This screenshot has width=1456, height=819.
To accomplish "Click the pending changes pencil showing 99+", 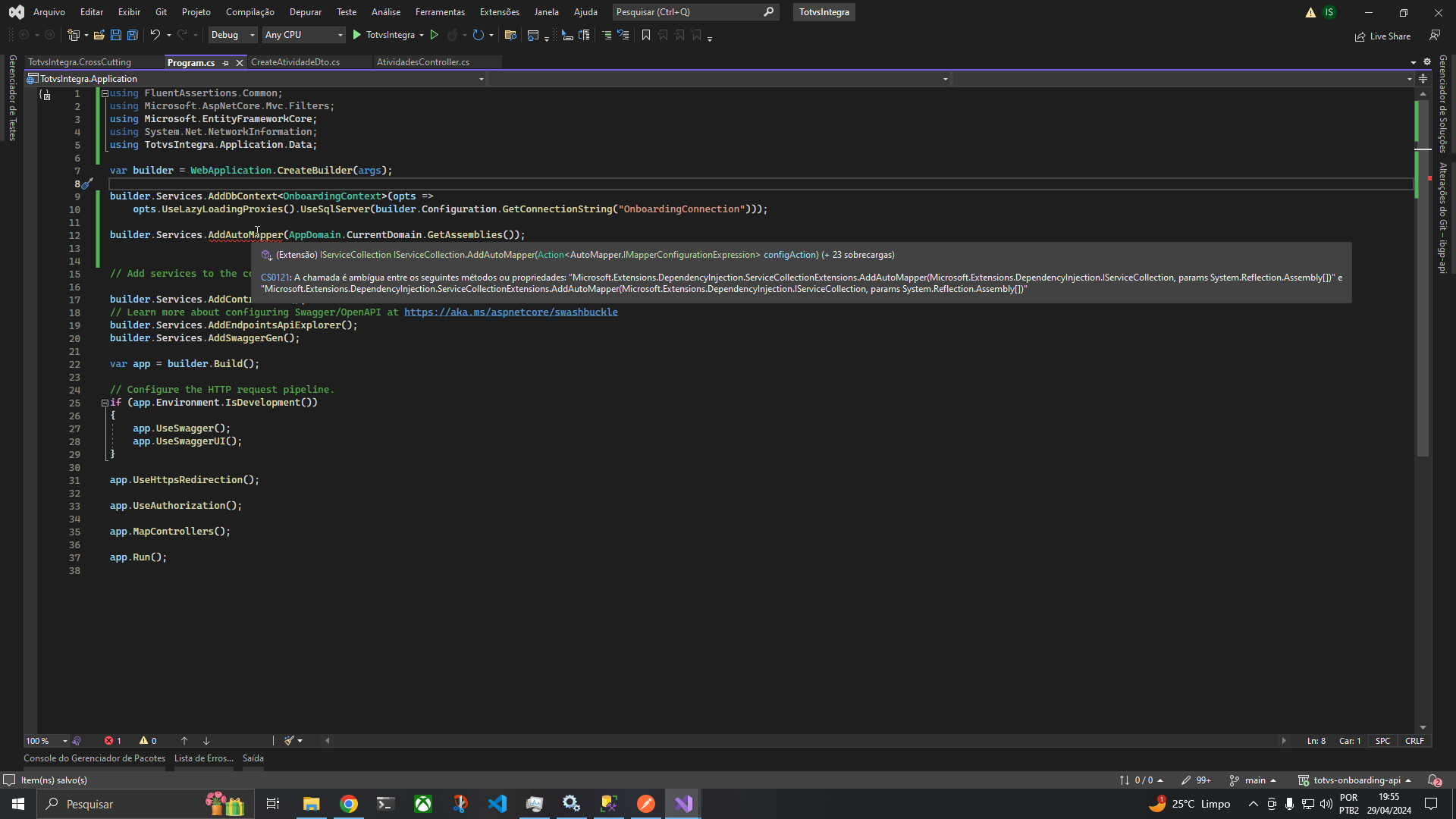I will (x=1196, y=780).
